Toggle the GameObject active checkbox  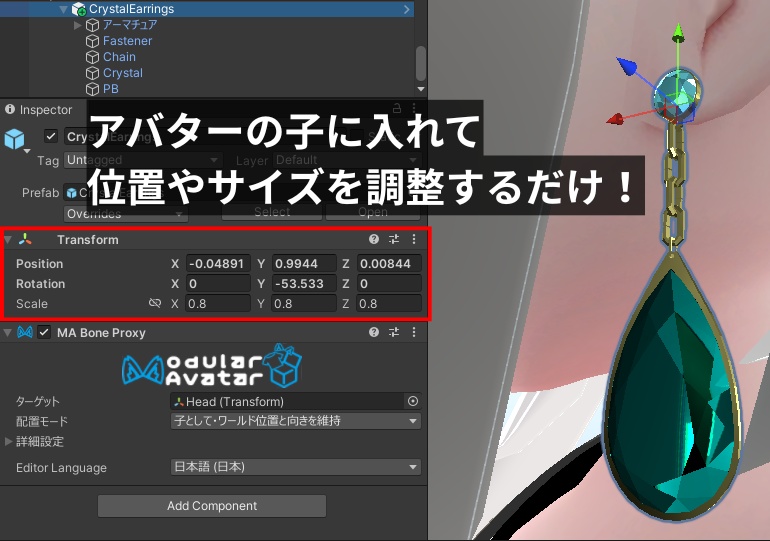pyautogui.click(x=51, y=136)
